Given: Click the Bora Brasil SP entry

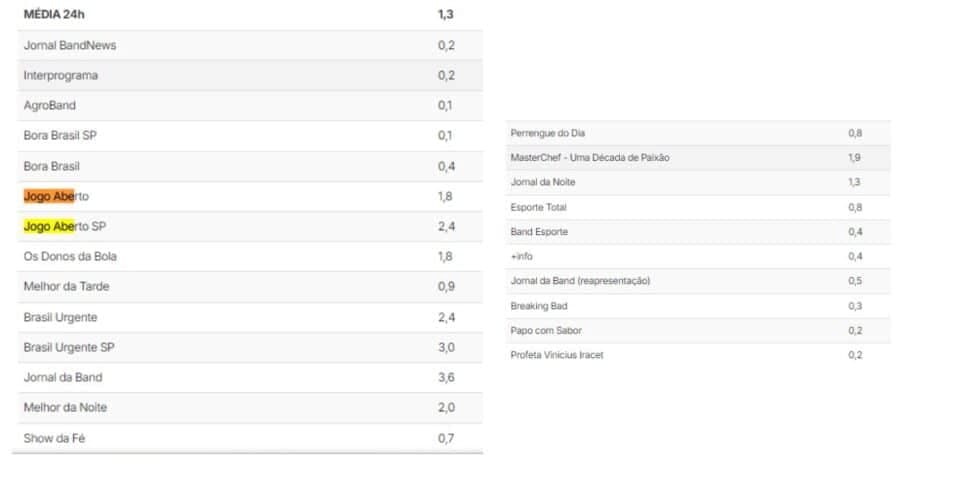Looking at the screenshot, I should 250,136.
